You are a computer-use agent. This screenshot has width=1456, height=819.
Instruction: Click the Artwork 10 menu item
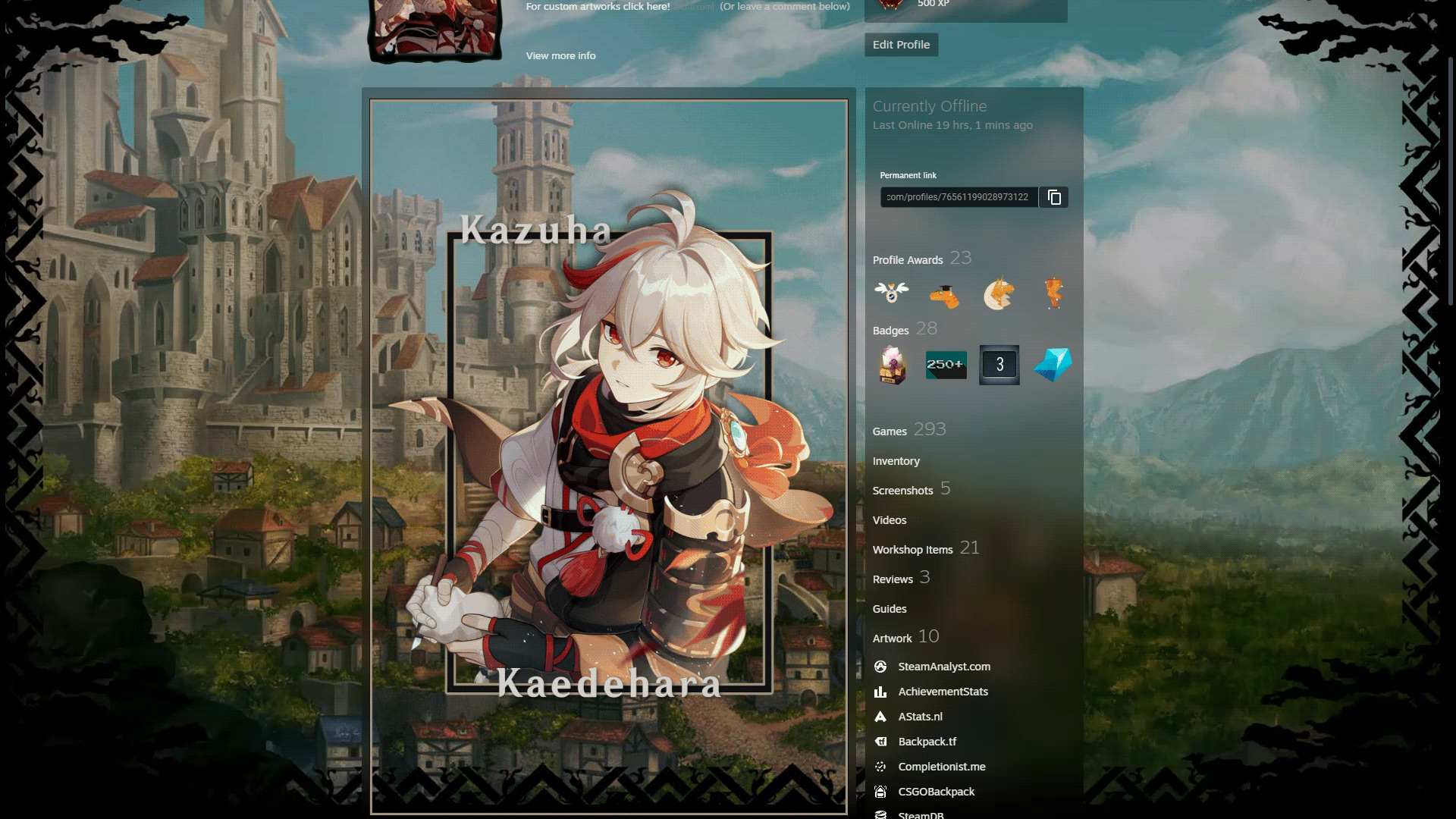[905, 636]
